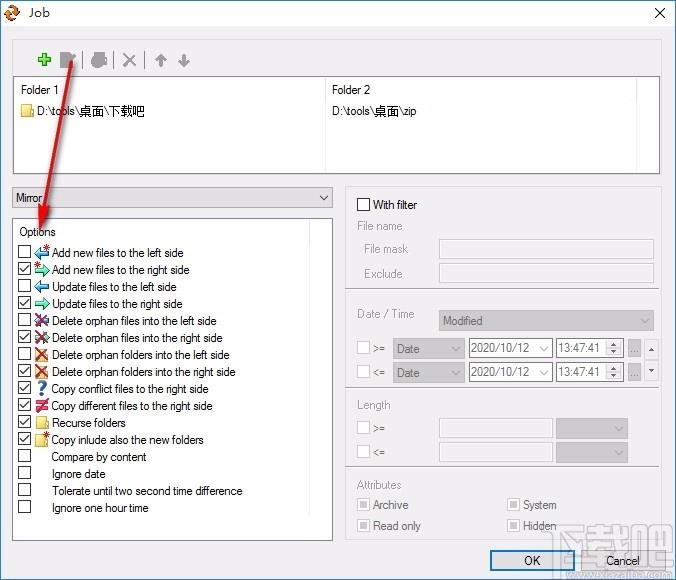Viewport: 676px width, 580px height.
Task: Click the 'Delete orphan files into right' icon
Action: [x=42, y=337]
